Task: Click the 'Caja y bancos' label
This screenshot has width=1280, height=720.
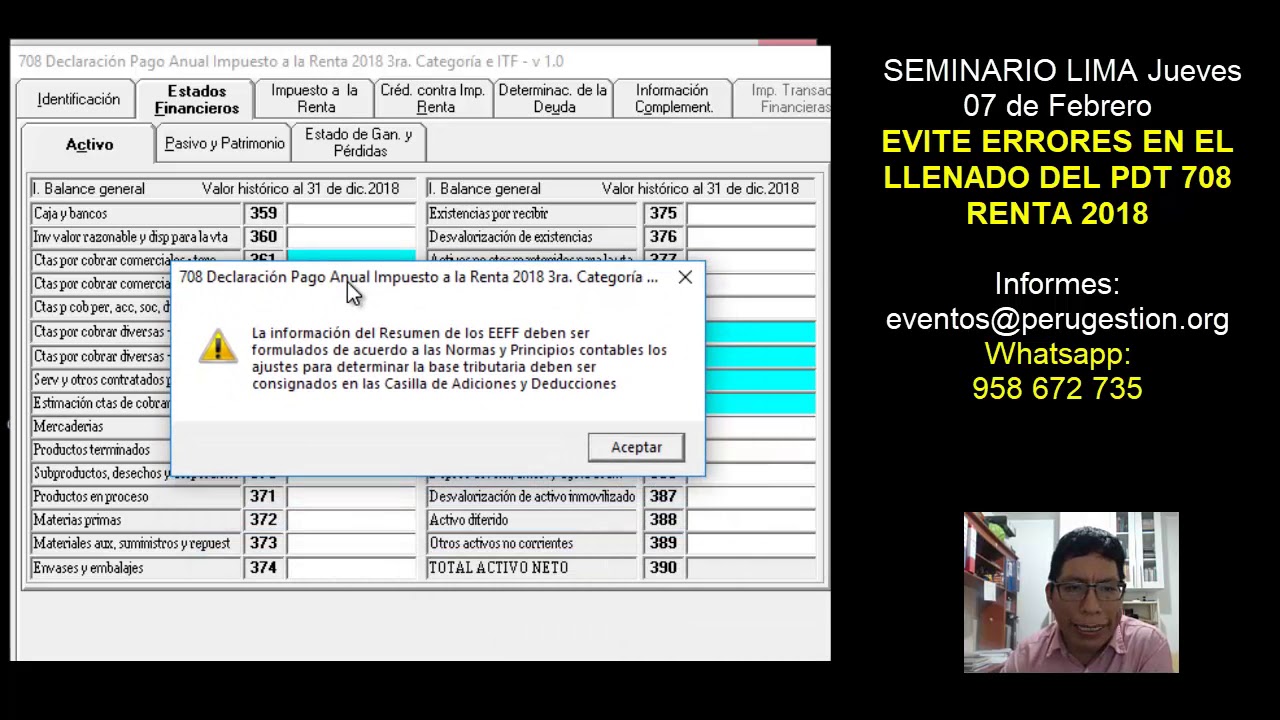Action: click(x=70, y=213)
